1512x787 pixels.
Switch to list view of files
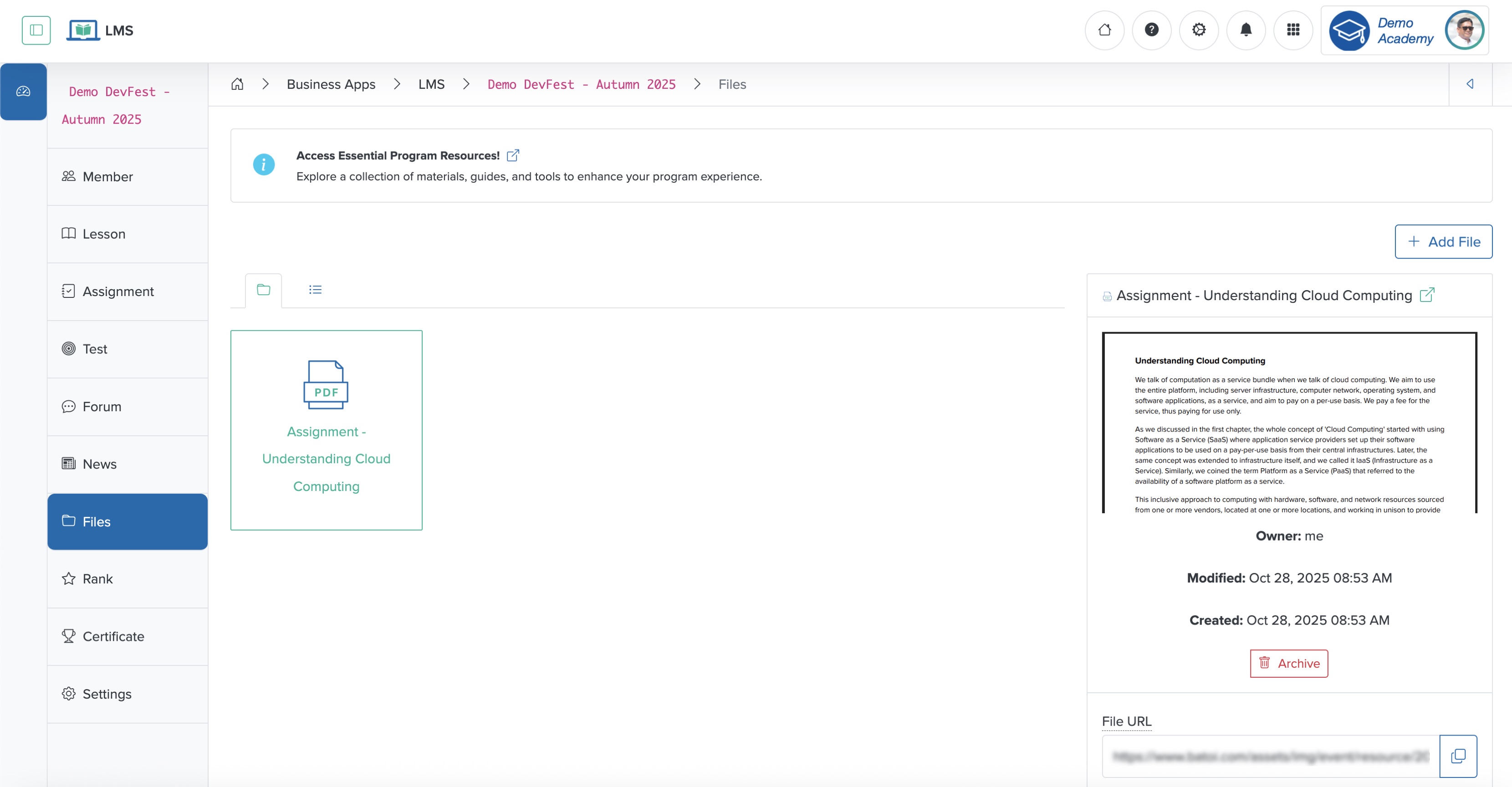click(315, 289)
